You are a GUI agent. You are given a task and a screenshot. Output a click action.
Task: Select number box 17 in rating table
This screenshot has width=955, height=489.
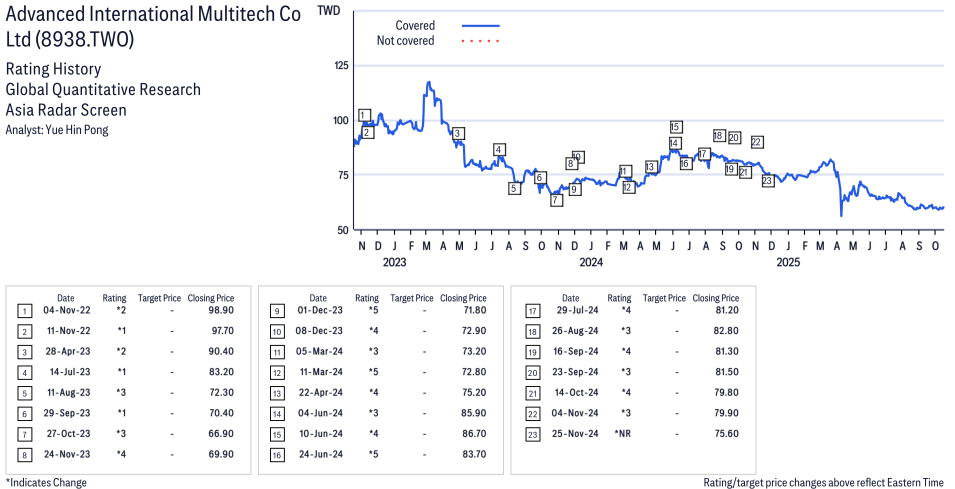click(532, 312)
